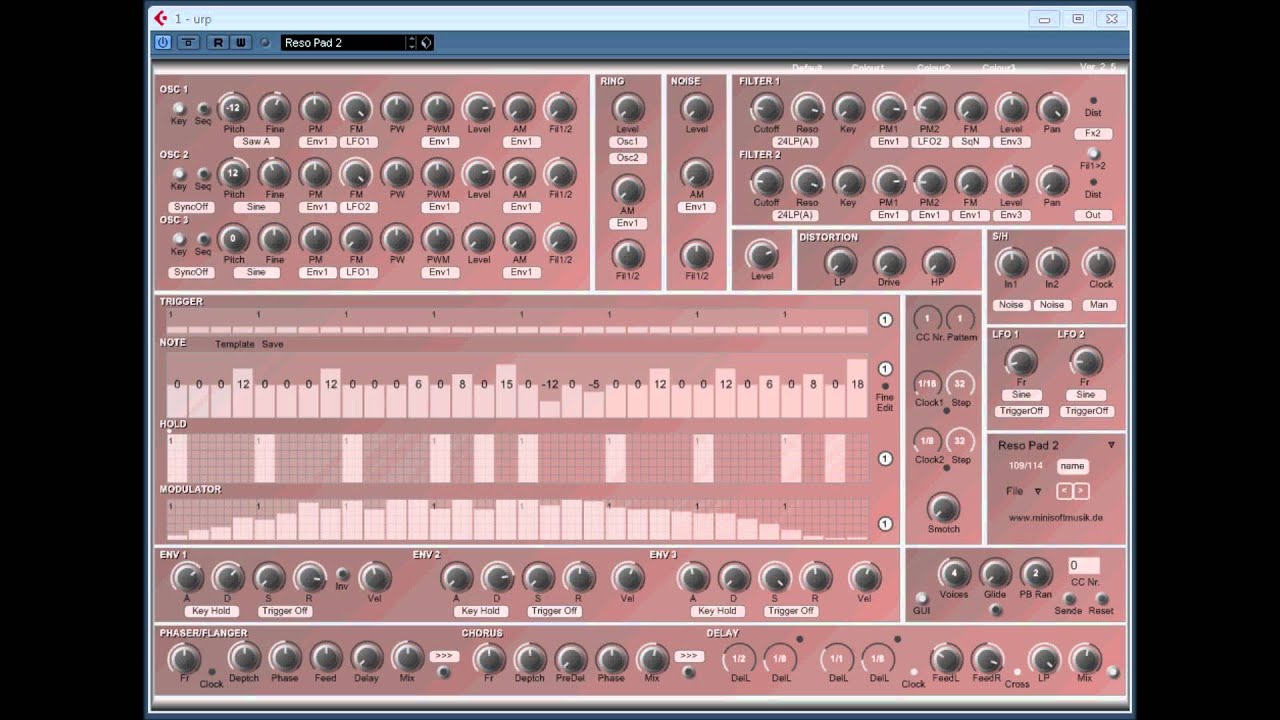Click the Sende button
The image size is (1280, 720).
coord(1068,599)
